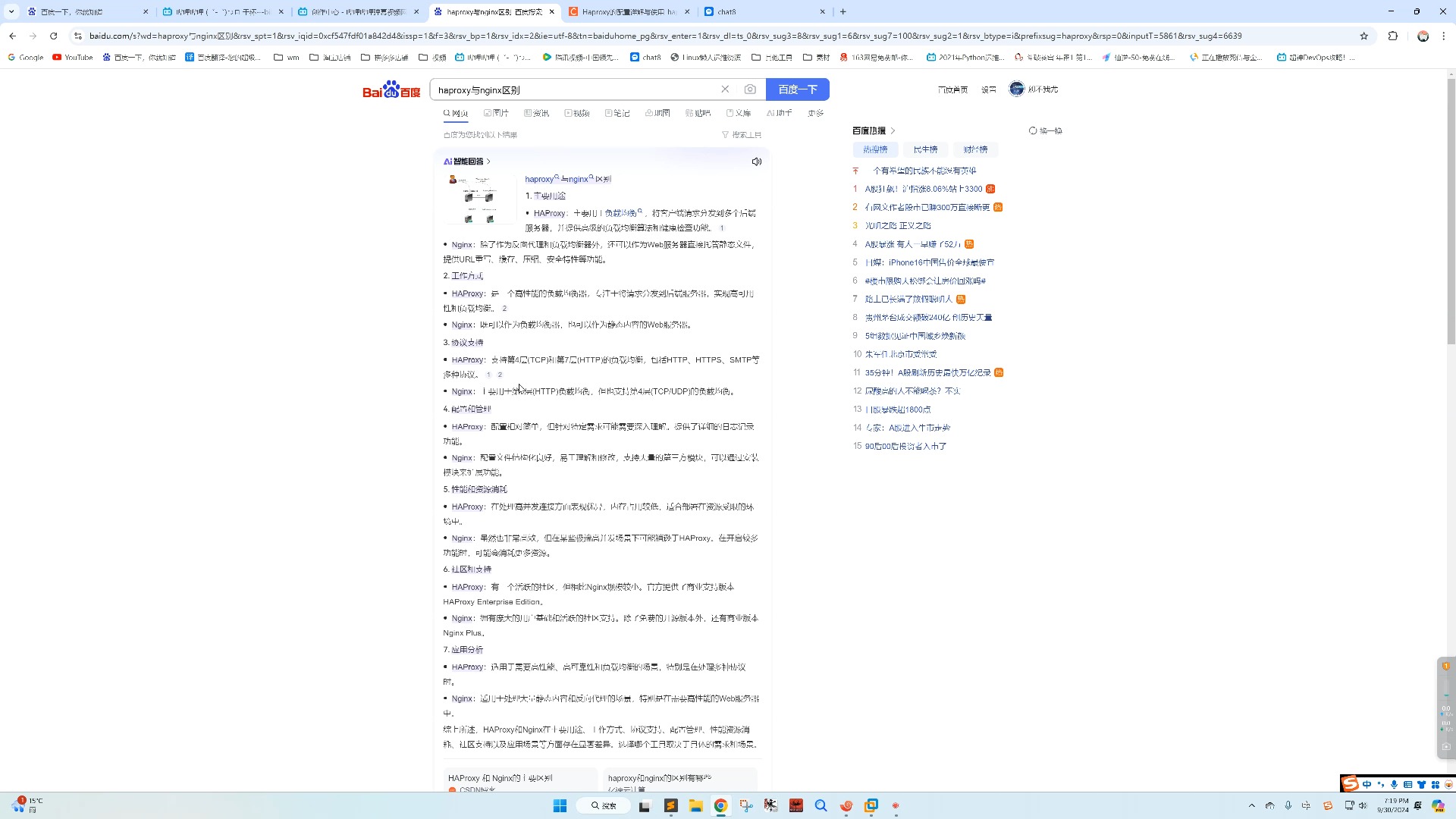Open the tab search dropdown arrow

tap(11, 11)
